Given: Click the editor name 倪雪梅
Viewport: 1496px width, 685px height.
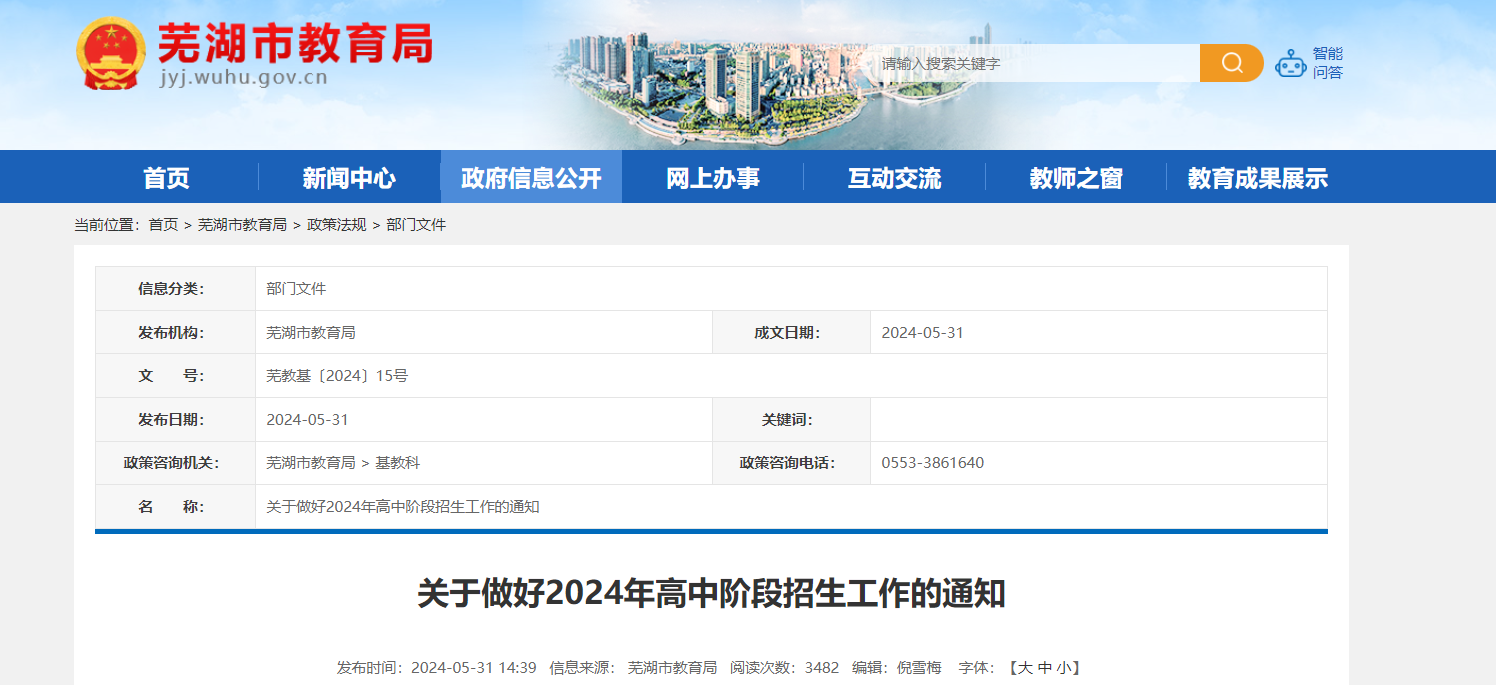Looking at the screenshot, I should point(919,668).
